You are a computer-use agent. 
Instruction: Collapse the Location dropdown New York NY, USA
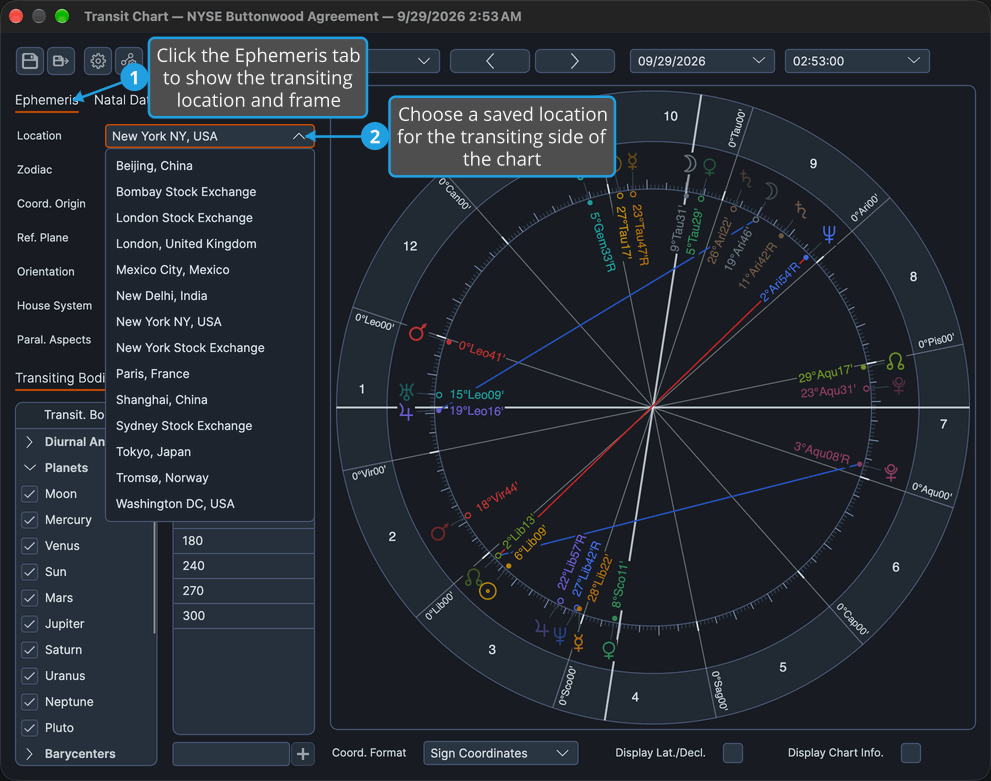tap(210, 136)
